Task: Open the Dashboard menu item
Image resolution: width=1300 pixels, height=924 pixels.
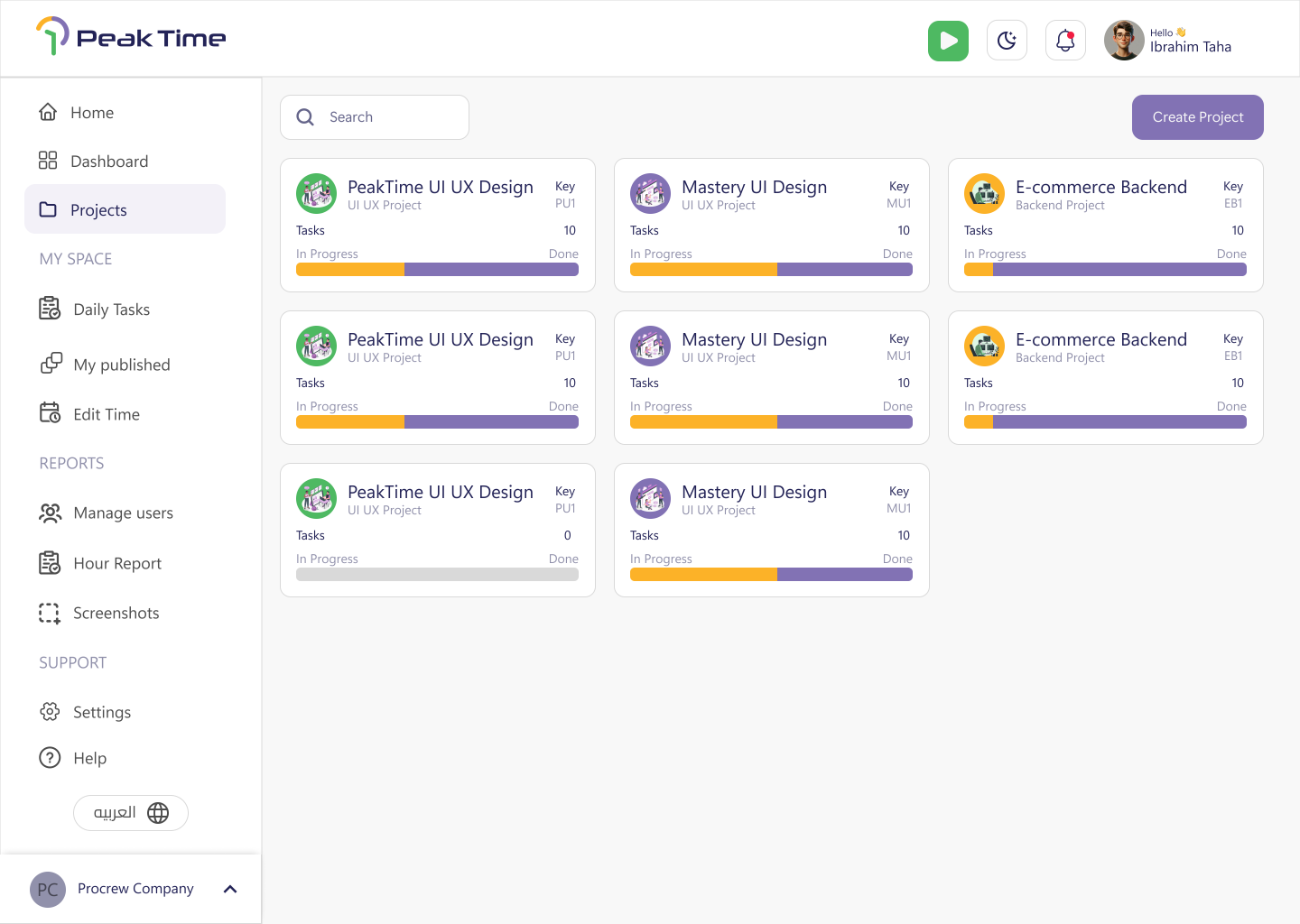Action: click(125, 162)
